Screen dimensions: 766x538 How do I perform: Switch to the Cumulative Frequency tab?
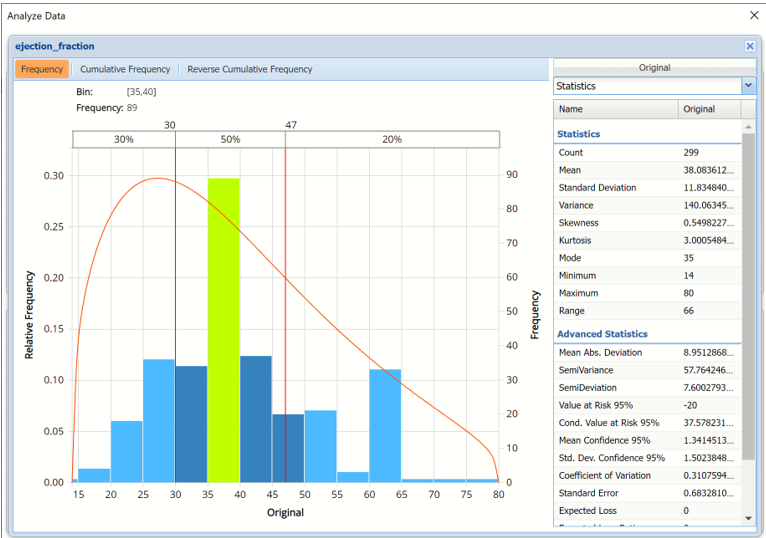click(x=125, y=69)
